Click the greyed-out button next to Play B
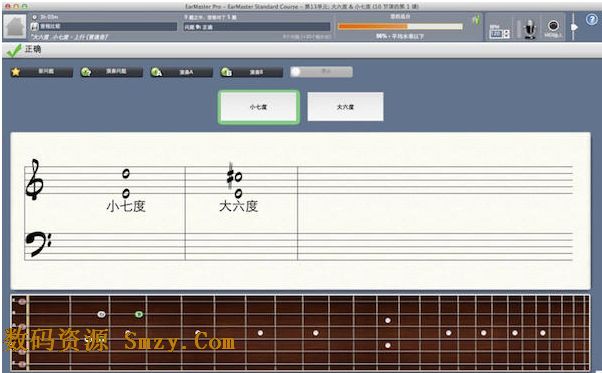The image size is (602, 373). [321, 72]
